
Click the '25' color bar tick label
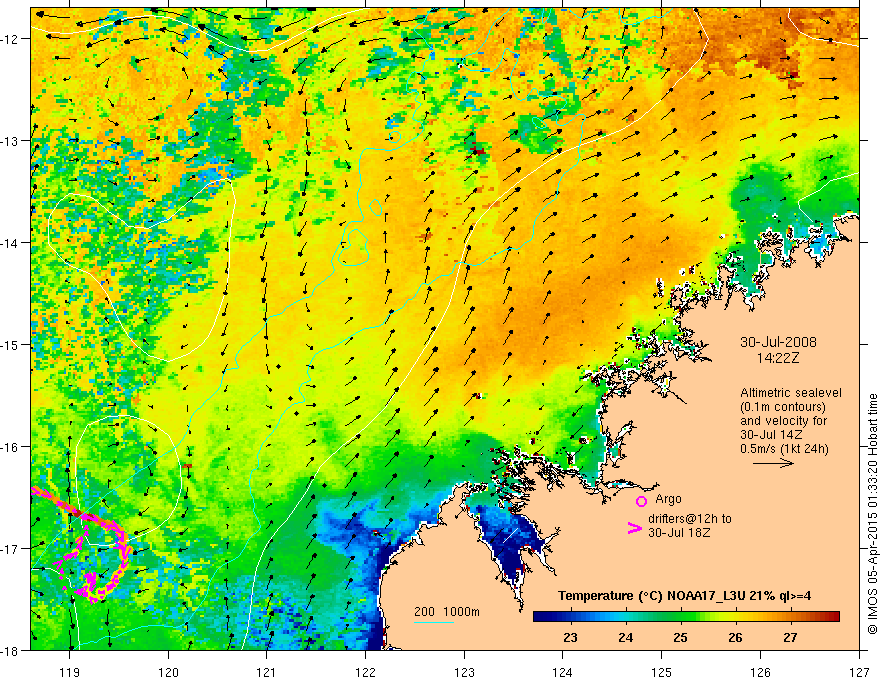coord(680,637)
